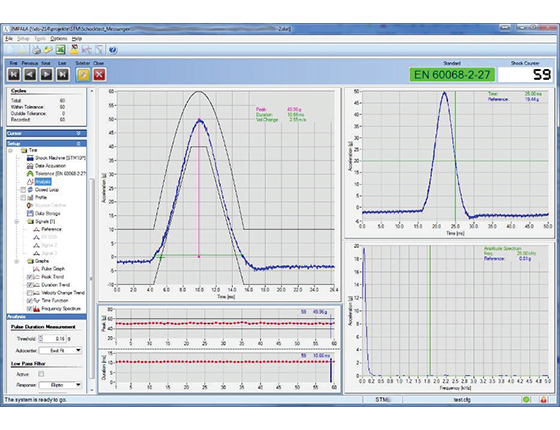Advance to the Next shock record
This screenshot has width=560, height=430.
(x=47, y=74)
